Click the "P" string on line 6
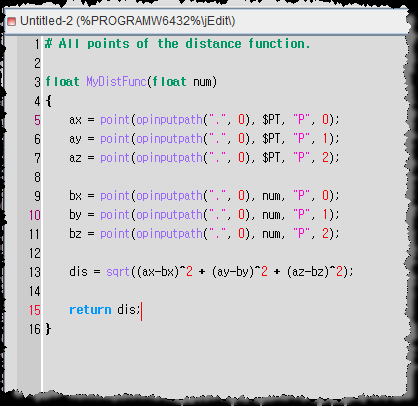Image resolution: width=418 pixels, height=406 pixels. pos(301,138)
